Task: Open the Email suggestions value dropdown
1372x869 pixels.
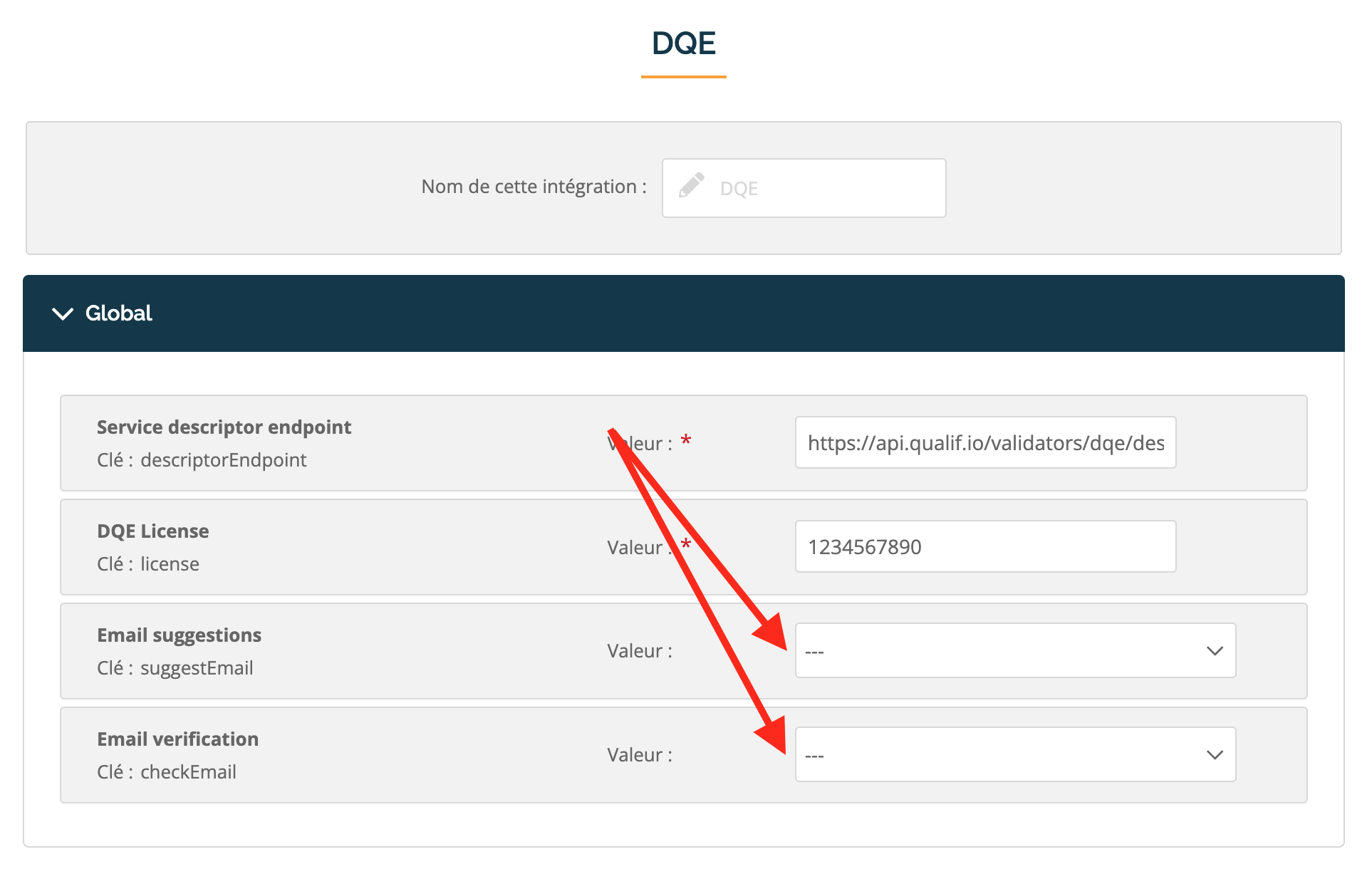Action: point(1015,650)
